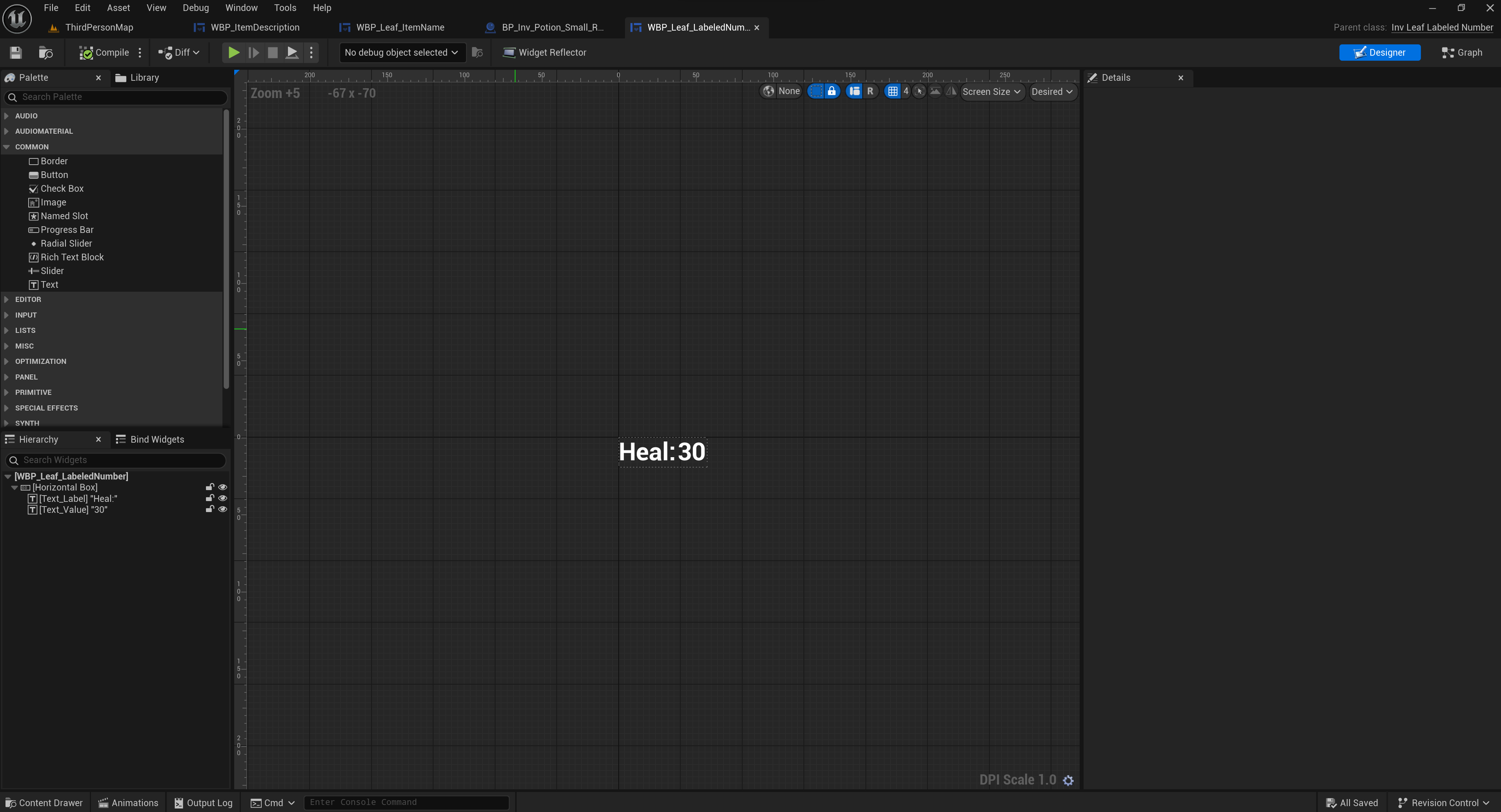
Task: Click the localization globe preview icon
Action: point(769,91)
